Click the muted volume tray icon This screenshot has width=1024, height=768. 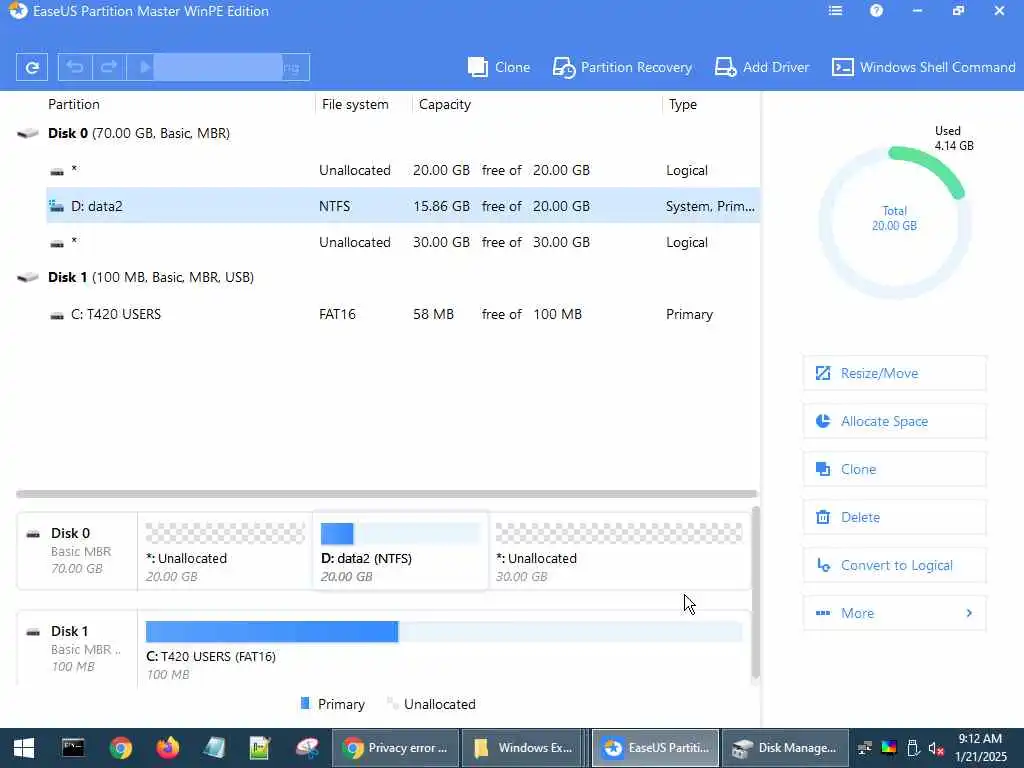click(936, 748)
